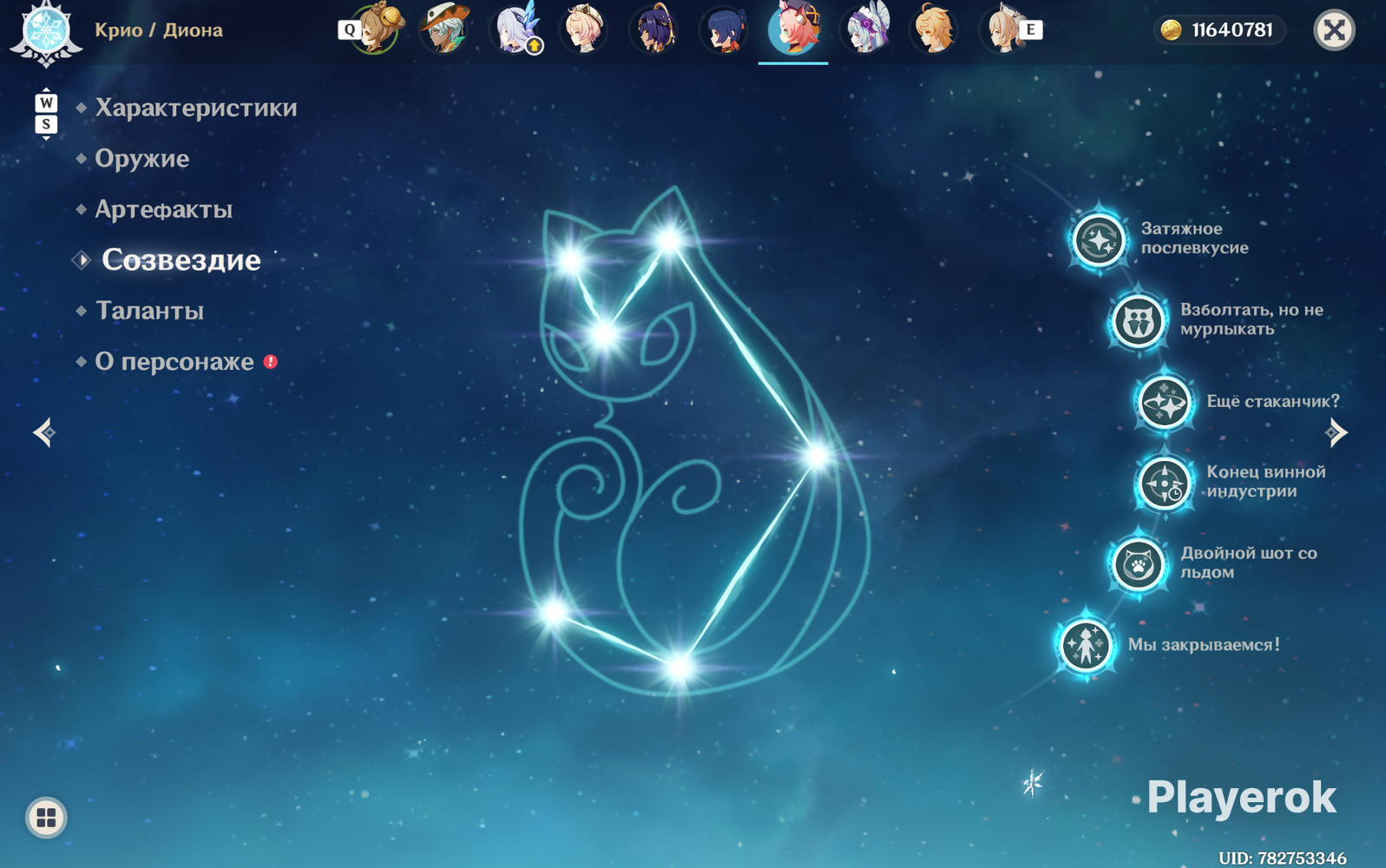Select the white-haired avatar with blue crystal hairpiece

tap(516, 30)
